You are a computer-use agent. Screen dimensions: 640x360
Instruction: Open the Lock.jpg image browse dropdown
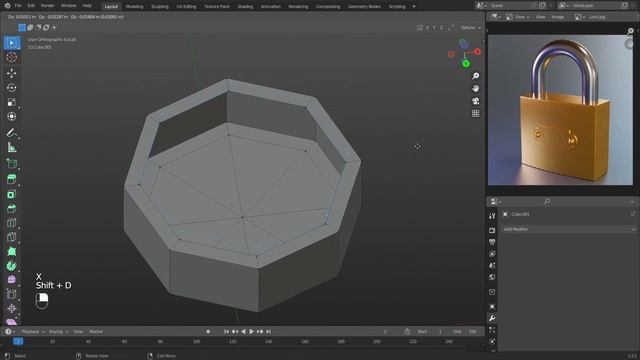coord(580,17)
